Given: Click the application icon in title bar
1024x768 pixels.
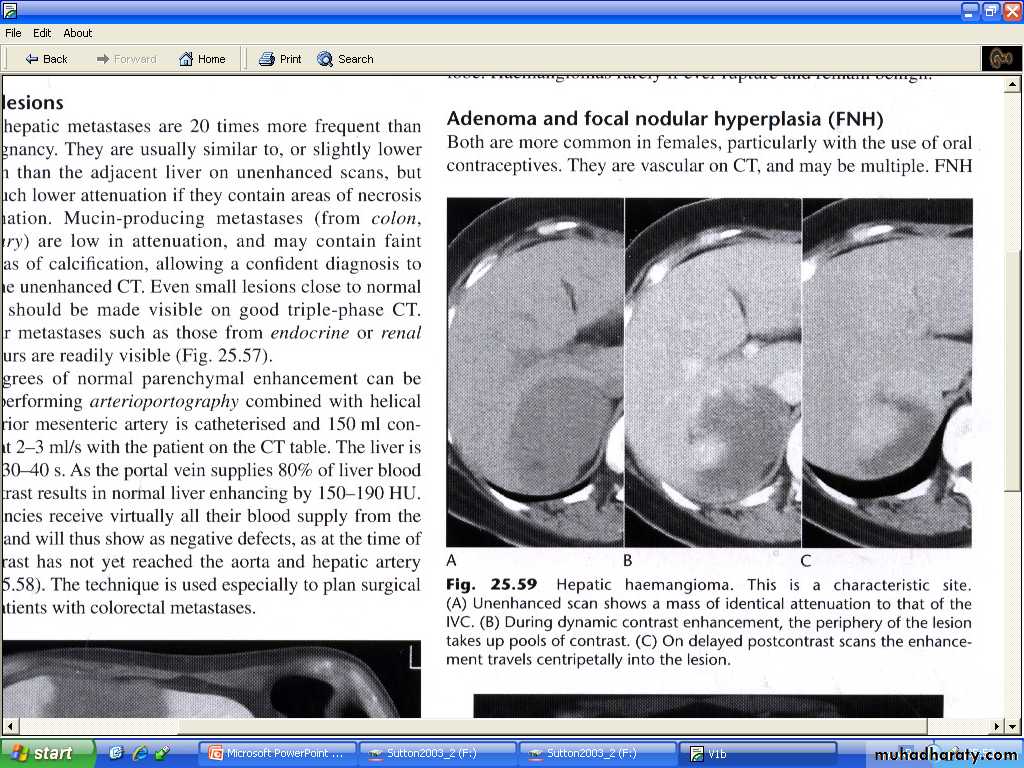Looking at the screenshot, I should tap(10, 11).
